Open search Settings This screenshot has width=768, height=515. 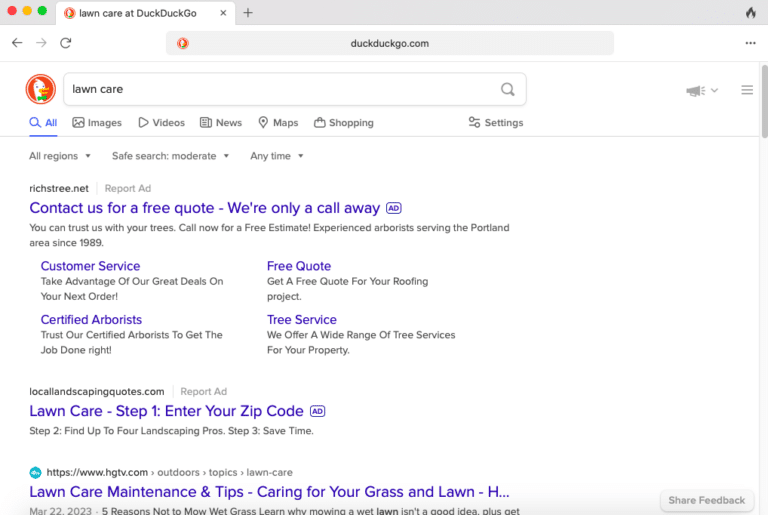pos(496,123)
